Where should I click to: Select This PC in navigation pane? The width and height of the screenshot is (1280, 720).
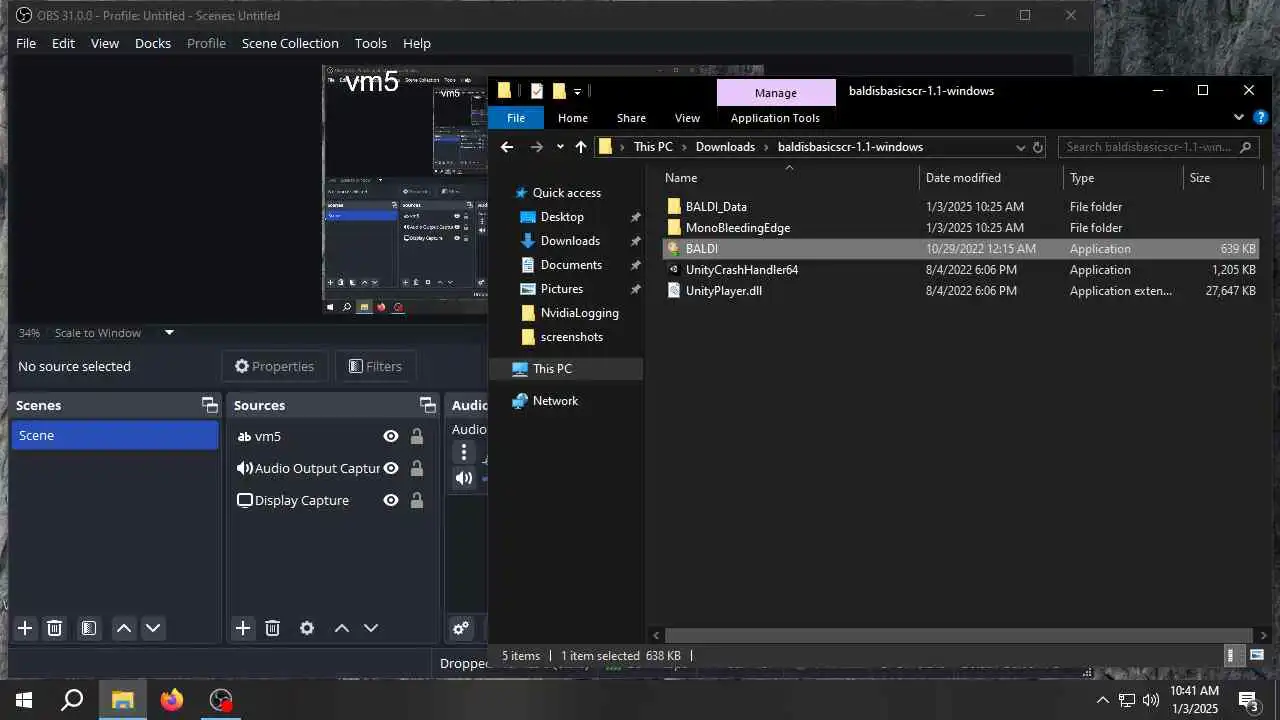pos(552,369)
